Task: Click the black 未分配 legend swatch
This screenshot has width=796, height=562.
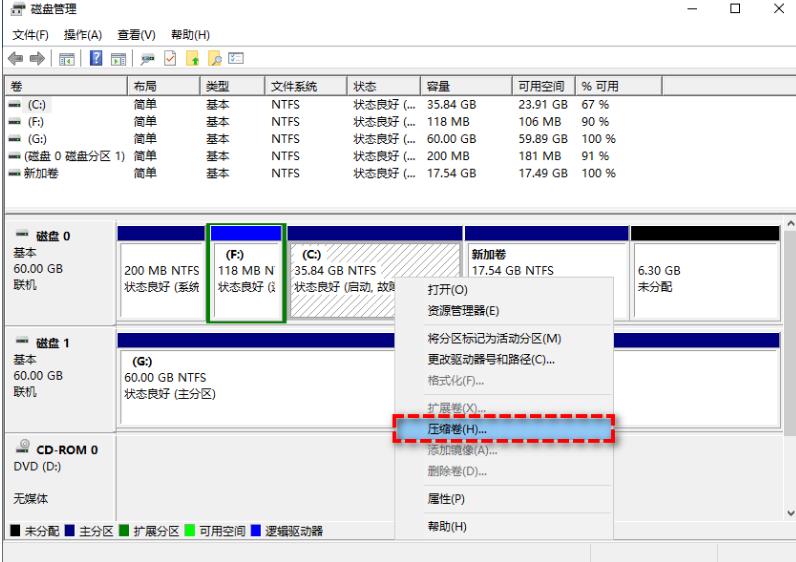Action: (x=15, y=531)
